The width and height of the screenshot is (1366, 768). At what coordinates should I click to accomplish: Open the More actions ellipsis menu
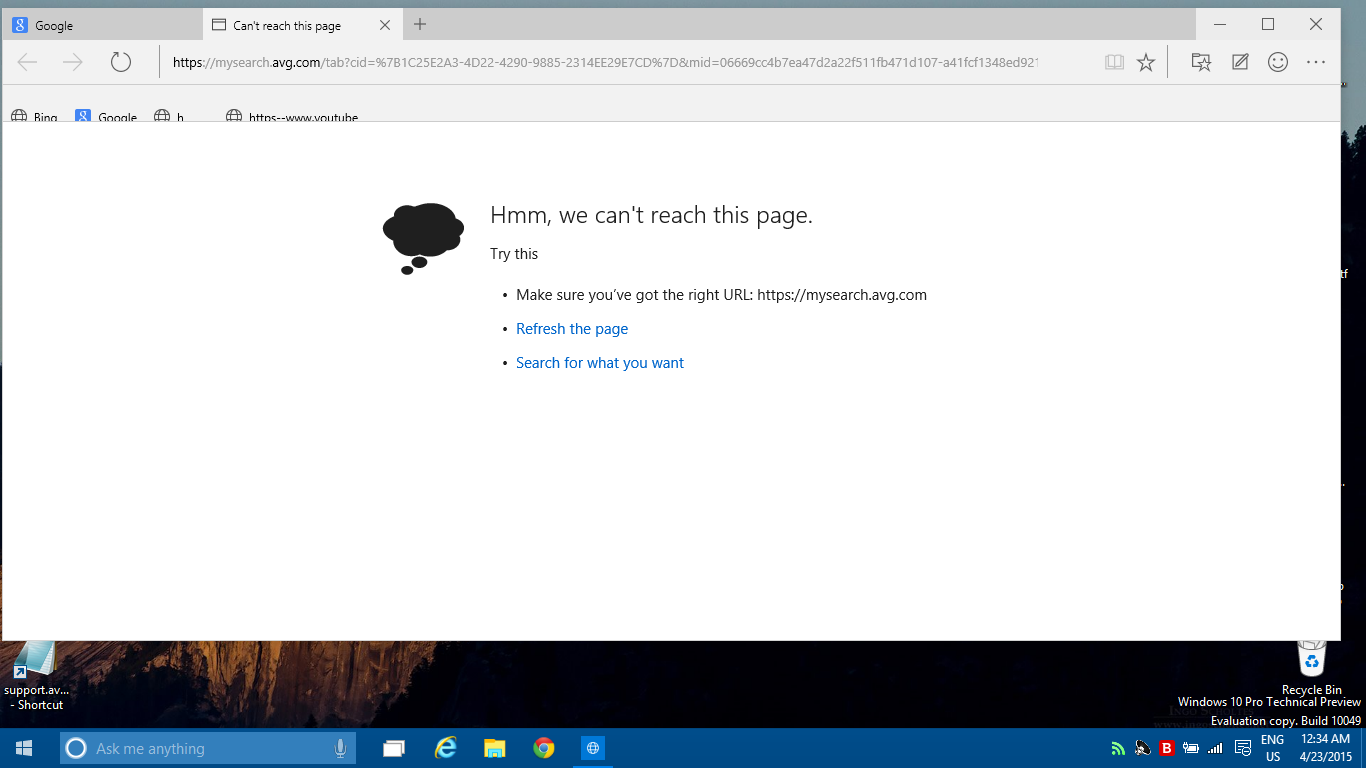pyautogui.click(x=1316, y=62)
